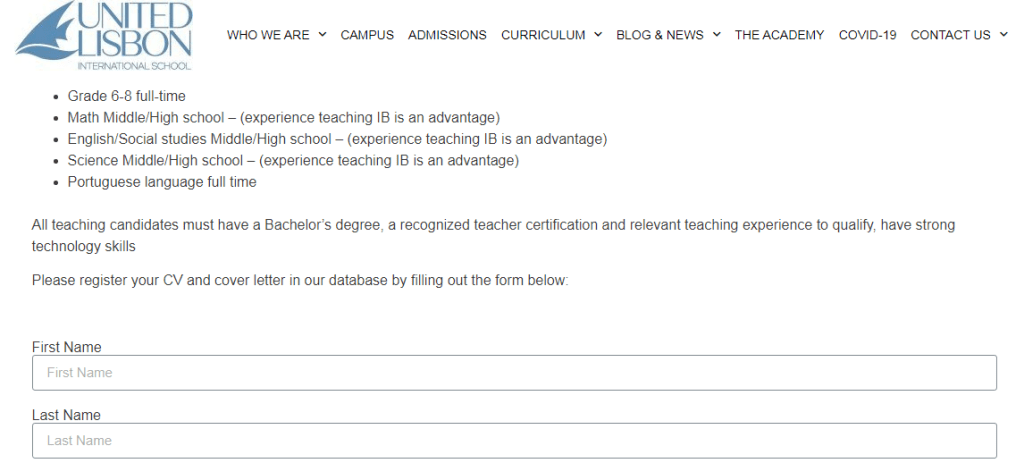Open the COVID-19 page link

click(867, 35)
